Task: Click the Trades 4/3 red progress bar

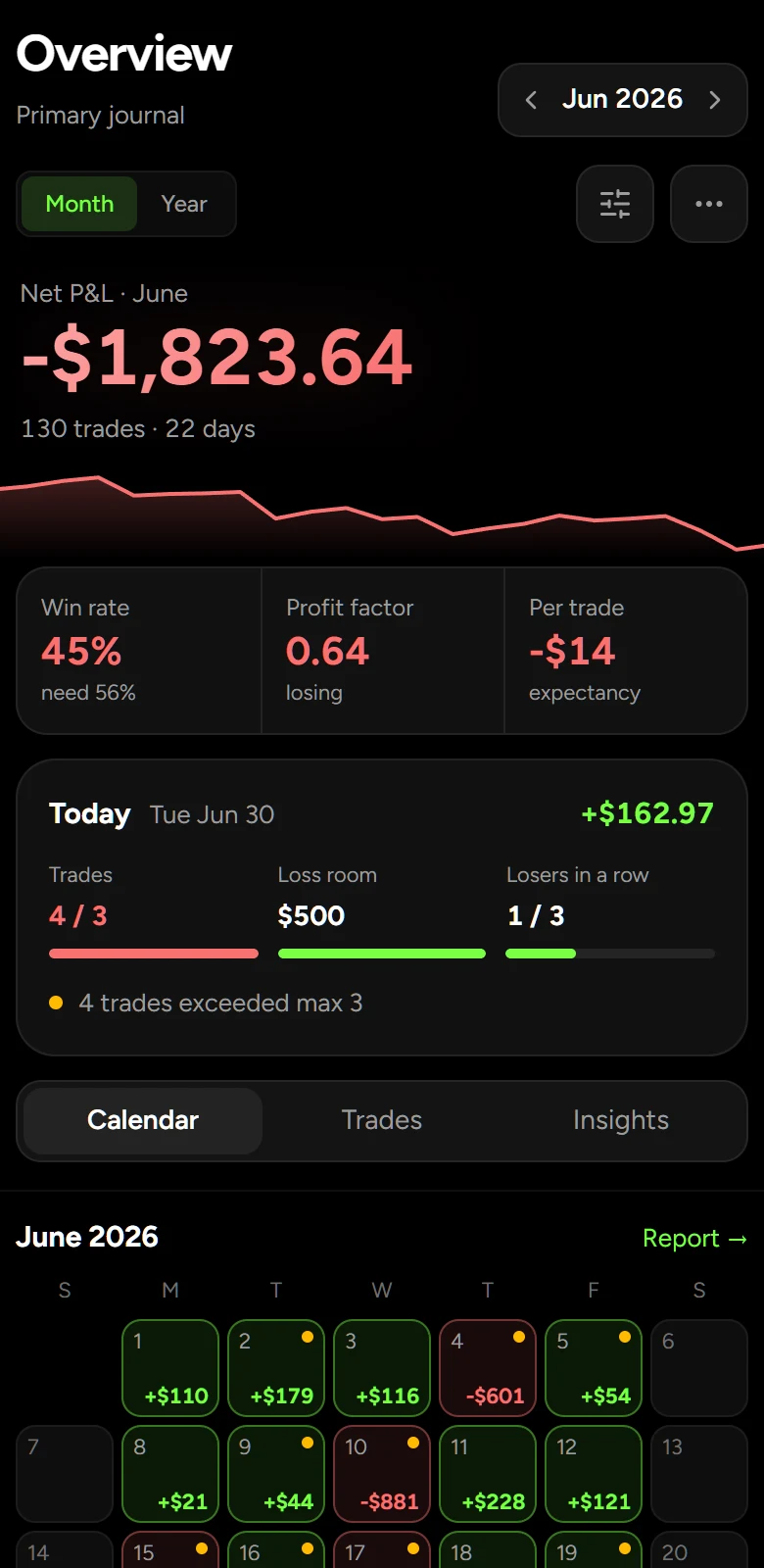Action: [154, 954]
